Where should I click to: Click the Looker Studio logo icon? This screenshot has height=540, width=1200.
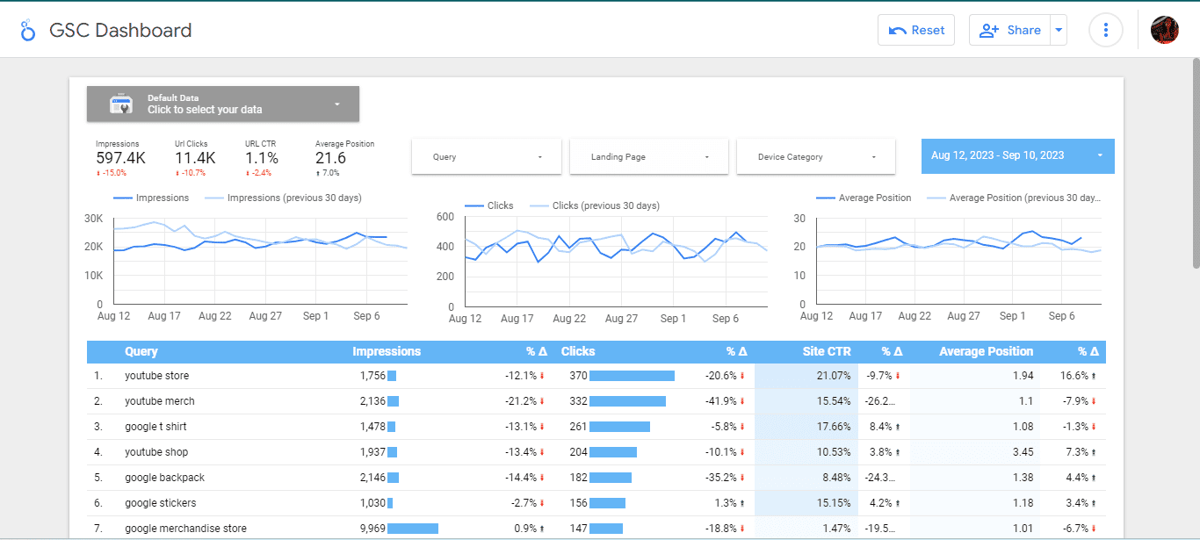pyautogui.click(x=27, y=31)
